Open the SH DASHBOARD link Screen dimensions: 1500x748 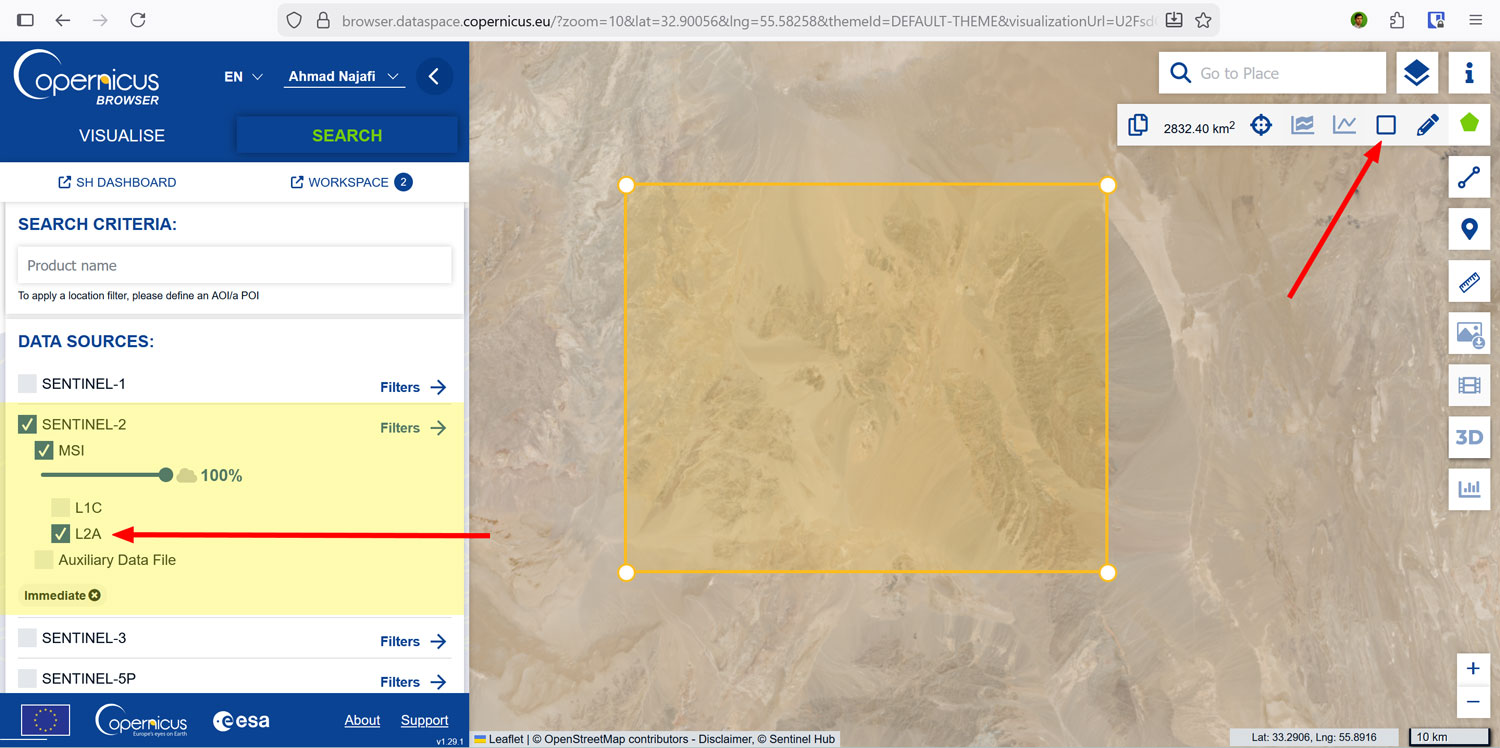click(117, 182)
